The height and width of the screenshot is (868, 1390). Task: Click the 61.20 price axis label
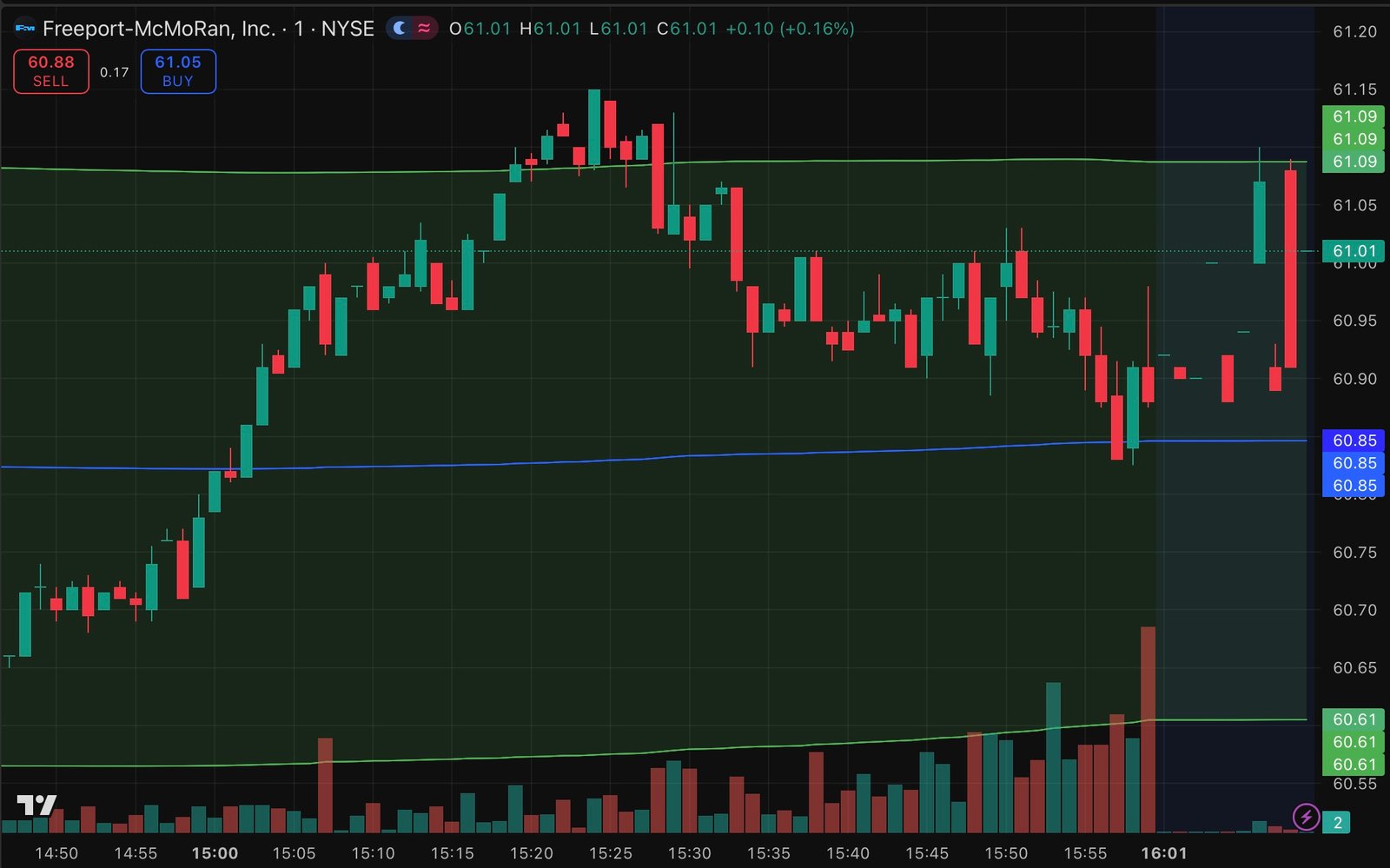coord(1355,32)
